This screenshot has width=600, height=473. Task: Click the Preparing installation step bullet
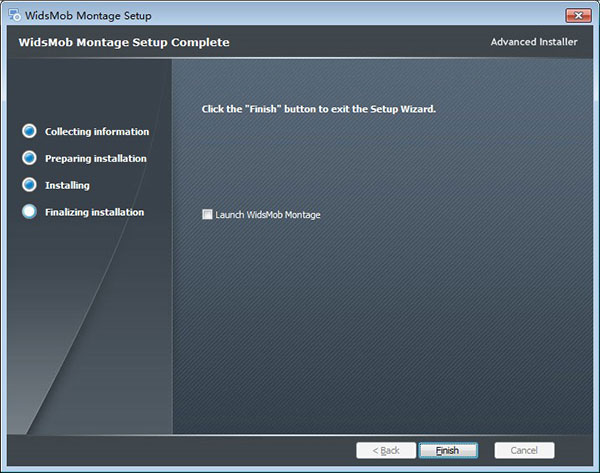29,158
